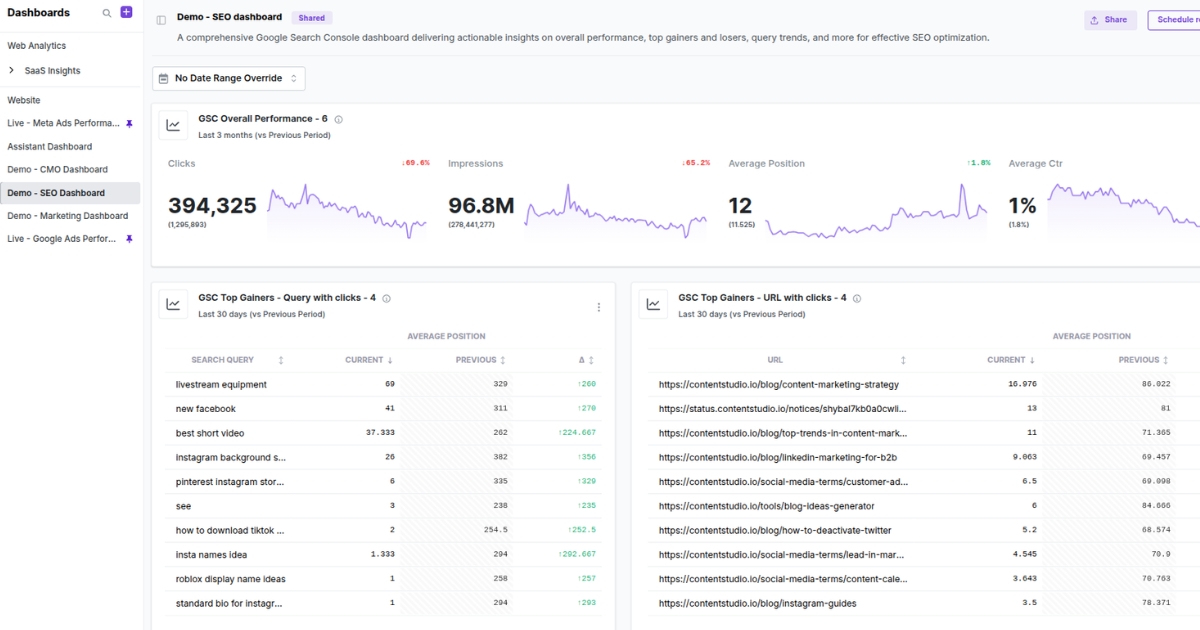
Task: Click the info icon next to GSC Overall Performance
Action: click(x=337, y=117)
